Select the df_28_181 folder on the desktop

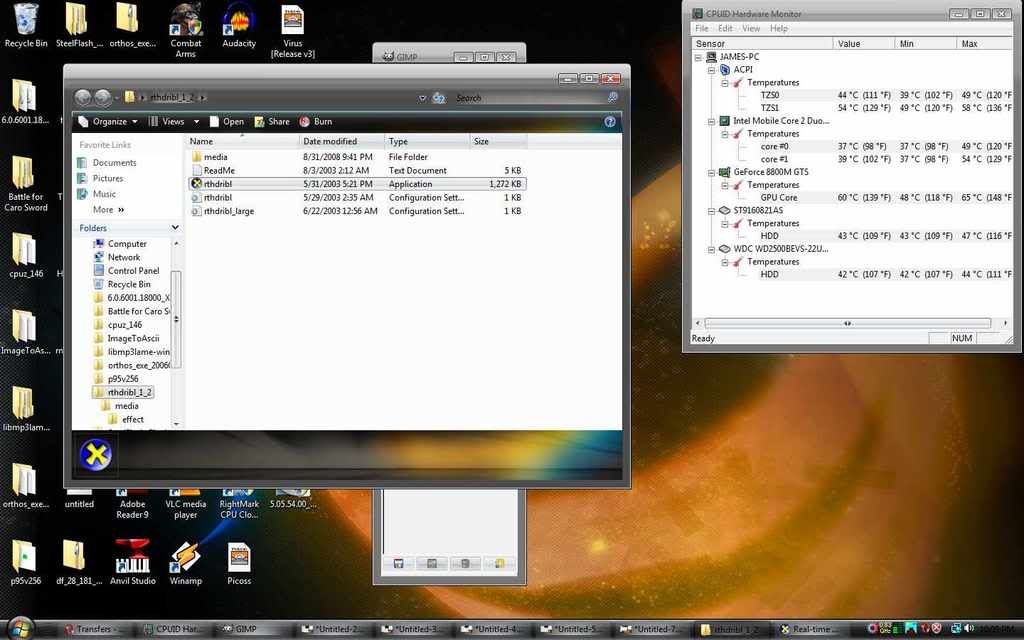pos(78,562)
